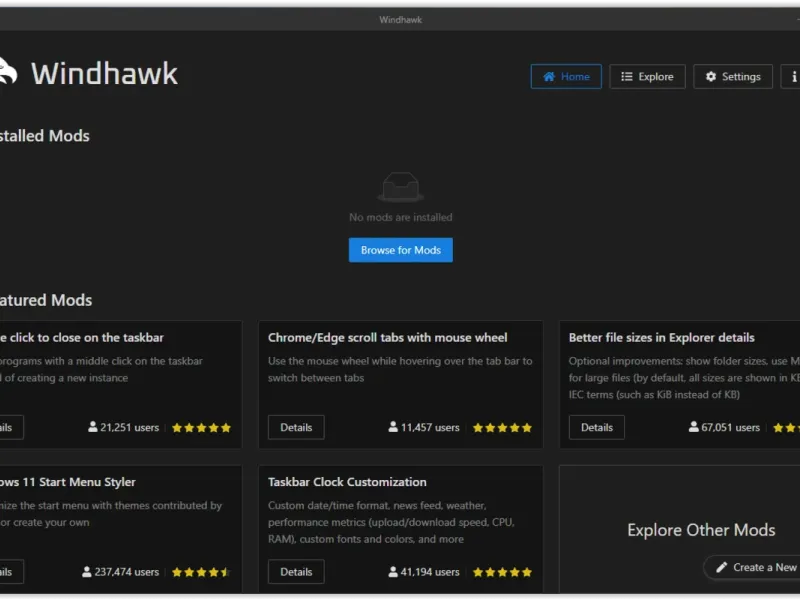Screen dimensions: 800x600
Task: Click the Browse for Mods button
Action: point(401,250)
